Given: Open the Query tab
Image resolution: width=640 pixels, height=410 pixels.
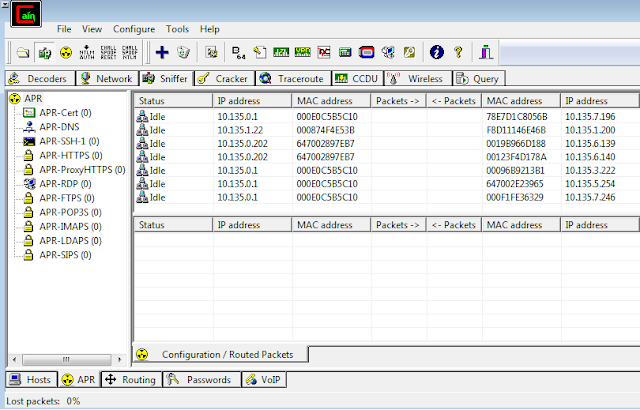Looking at the screenshot, I should pyautogui.click(x=479, y=78).
